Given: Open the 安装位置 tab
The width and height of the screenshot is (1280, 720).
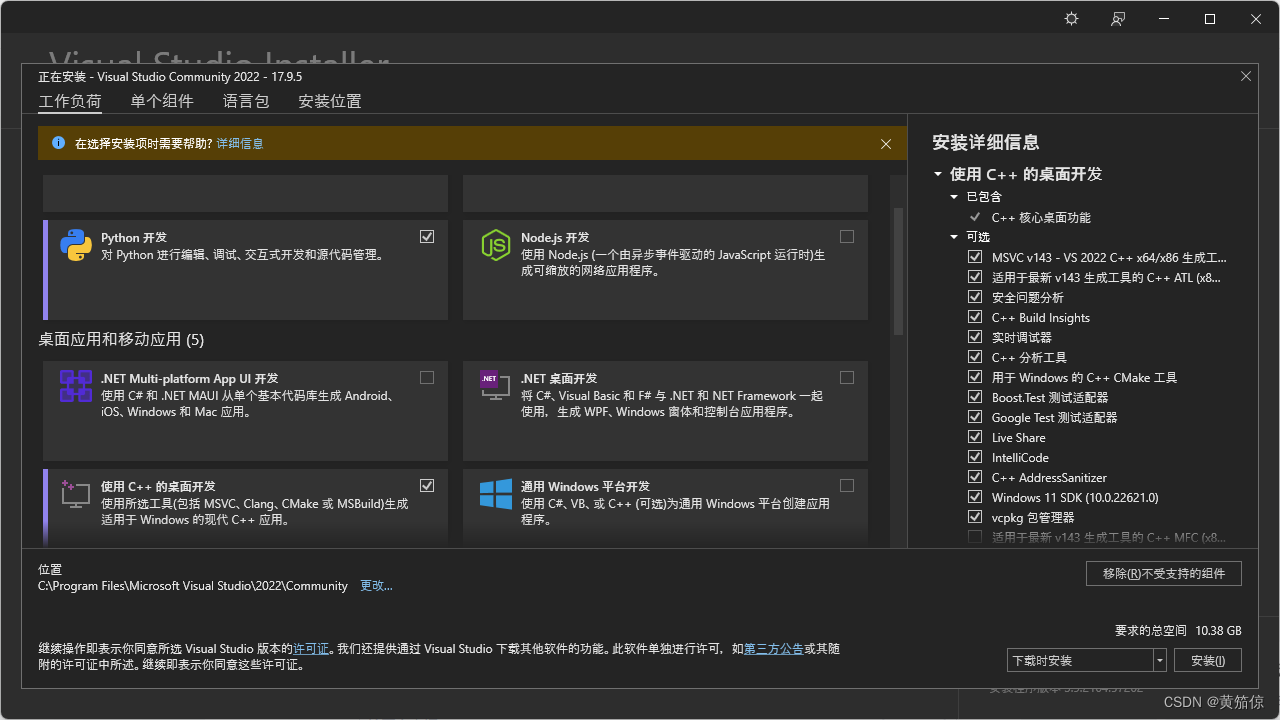Looking at the screenshot, I should click(x=330, y=101).
